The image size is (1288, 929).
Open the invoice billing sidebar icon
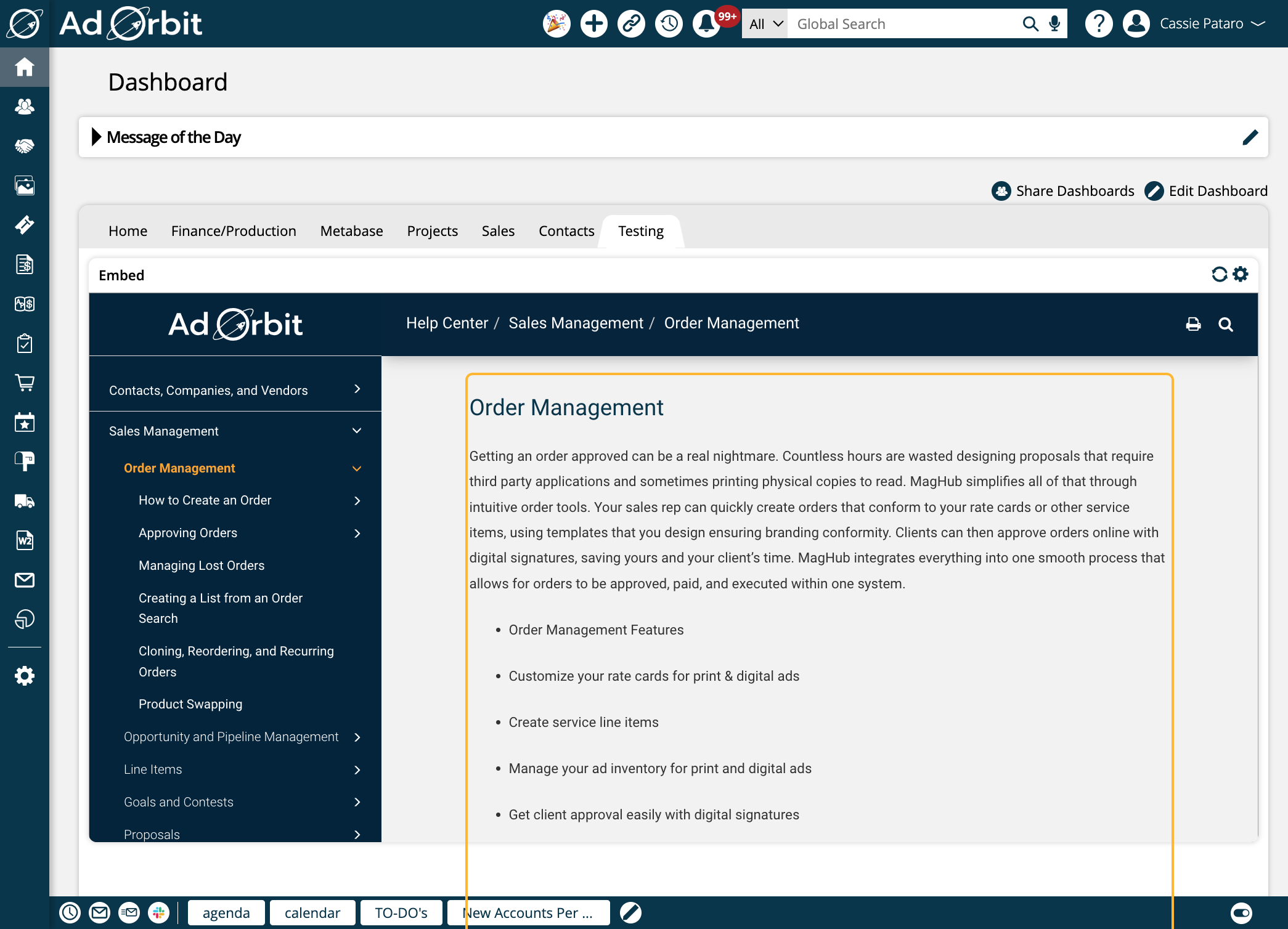[25, 264]
